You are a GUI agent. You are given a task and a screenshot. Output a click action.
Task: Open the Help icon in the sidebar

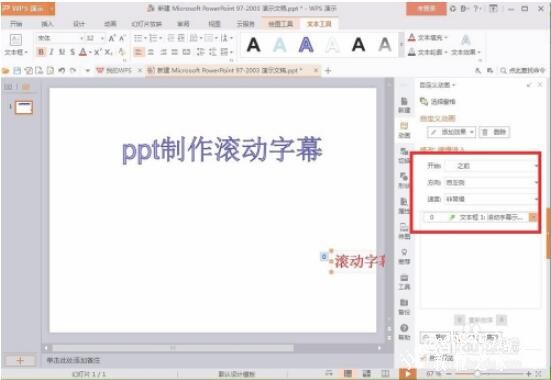pos(404,332)
